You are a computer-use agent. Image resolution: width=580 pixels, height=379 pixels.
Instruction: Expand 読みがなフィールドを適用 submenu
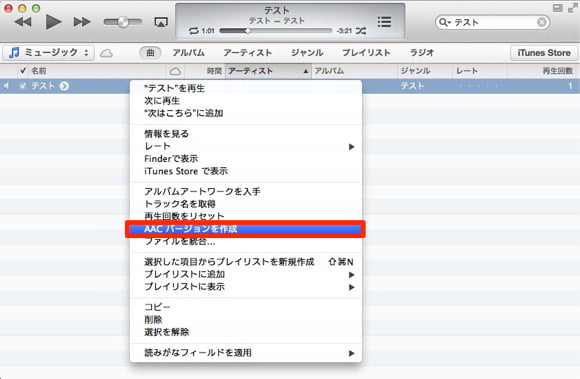246,353
